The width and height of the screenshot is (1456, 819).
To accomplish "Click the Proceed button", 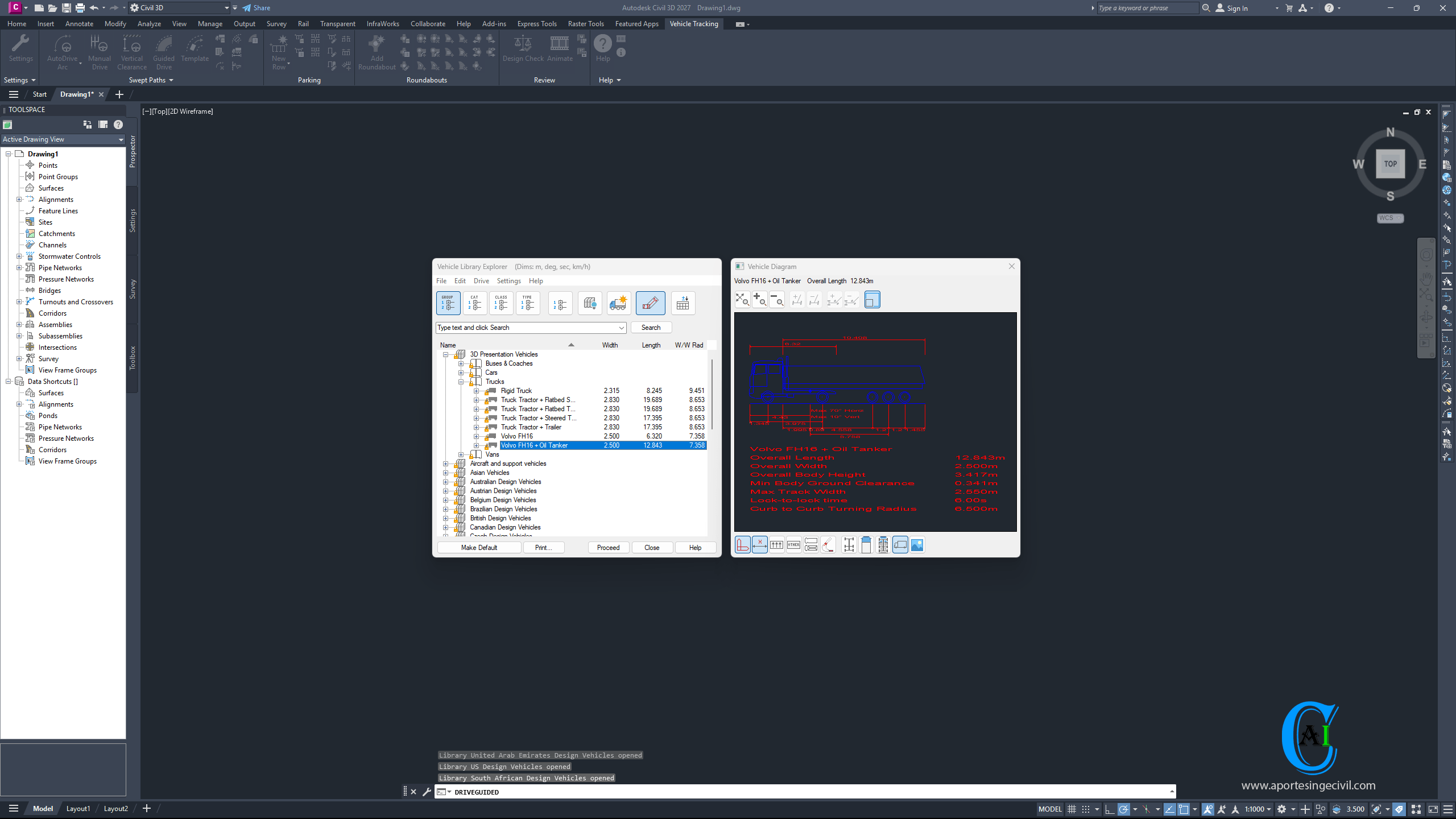I will click(x=608, y=548).
